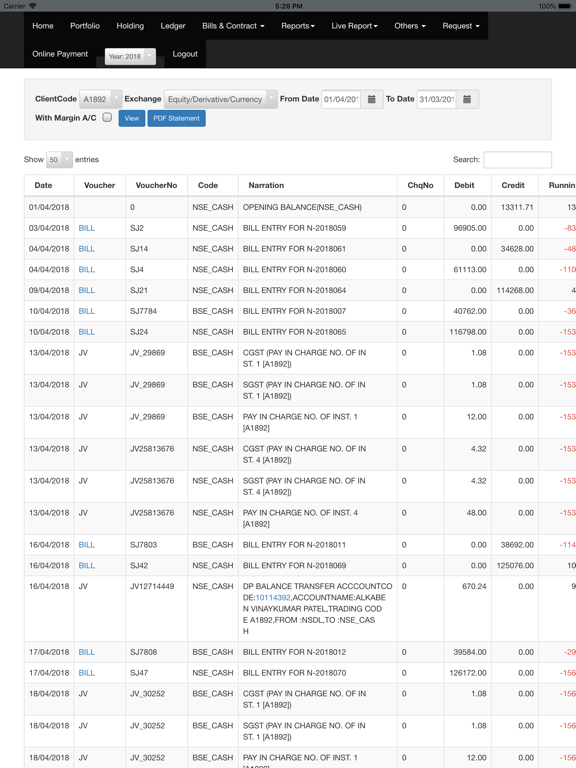Select credit value 125076.00
This screenshot has height=768, width=576.
point(515,566)
